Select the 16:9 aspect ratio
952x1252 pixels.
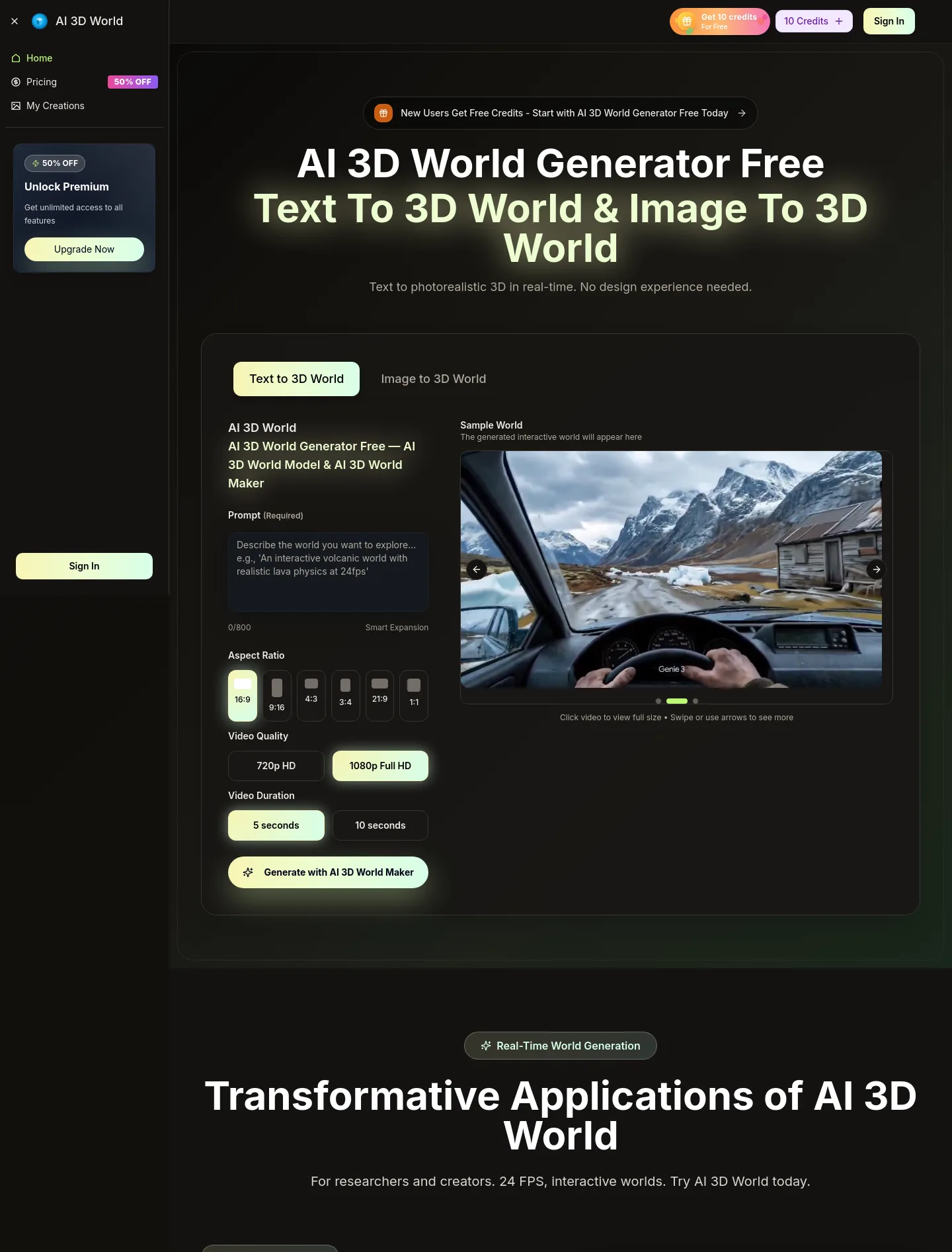(243, 696)
